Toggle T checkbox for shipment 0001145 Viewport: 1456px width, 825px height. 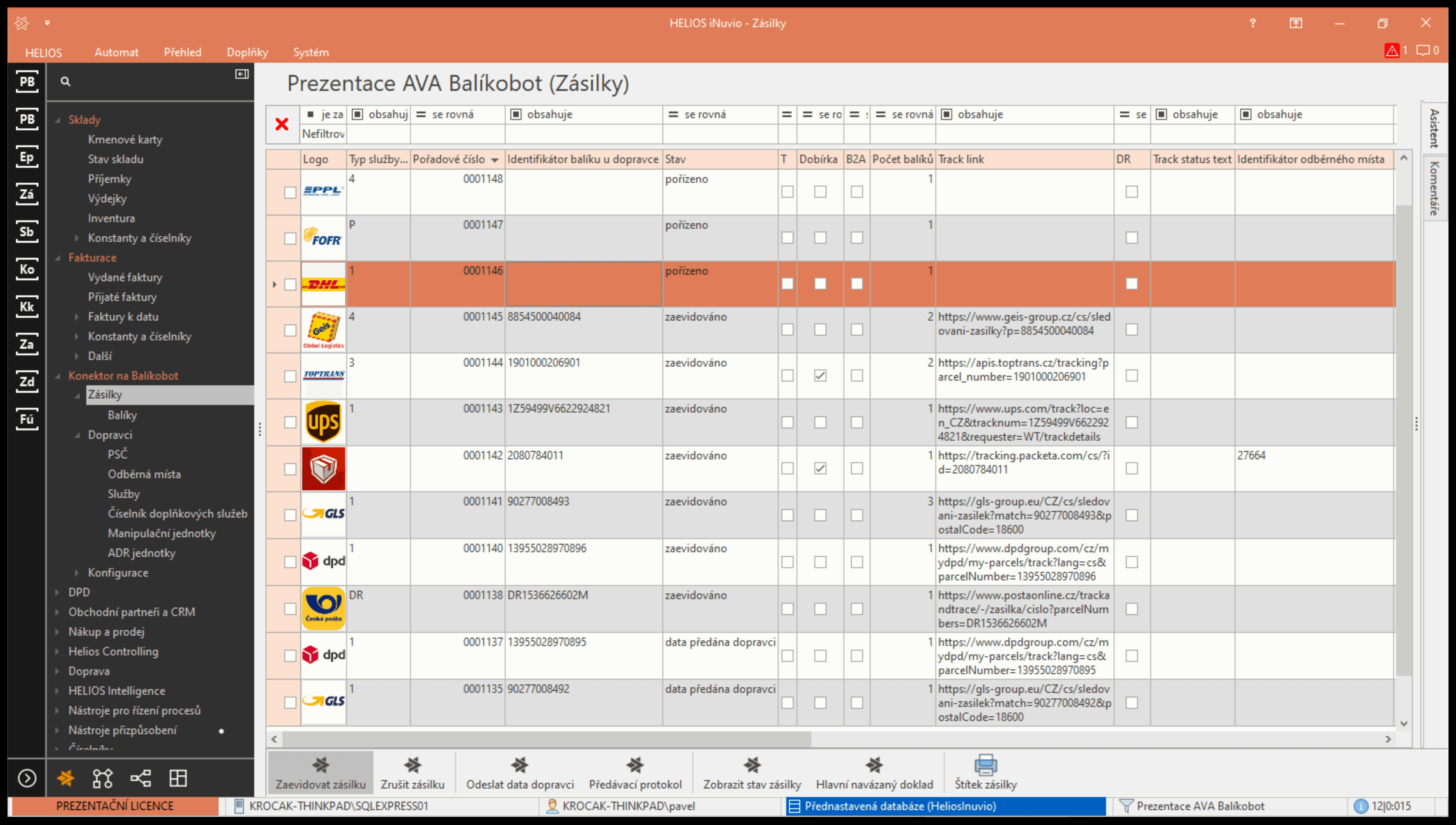coord(787,330)
